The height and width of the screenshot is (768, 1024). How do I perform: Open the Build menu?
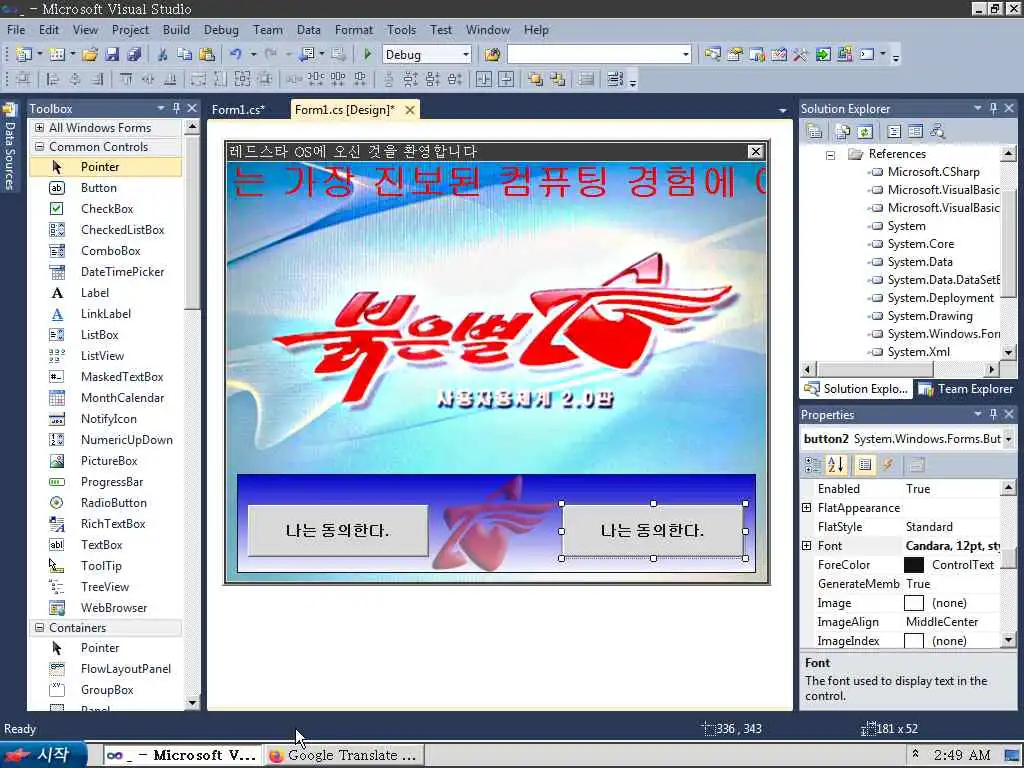[176, 30]
